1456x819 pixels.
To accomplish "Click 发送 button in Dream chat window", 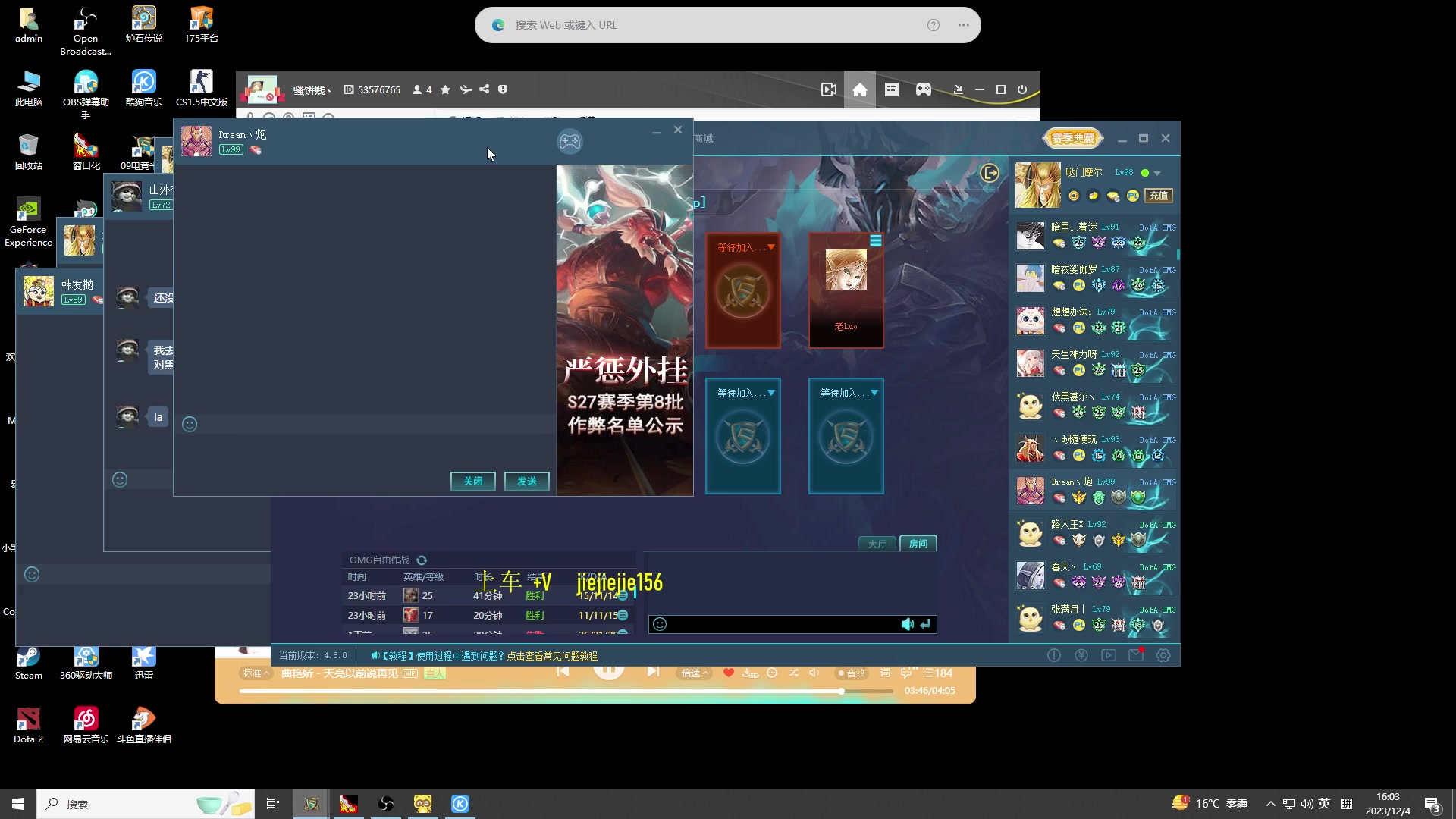I will tap(527, 482).
